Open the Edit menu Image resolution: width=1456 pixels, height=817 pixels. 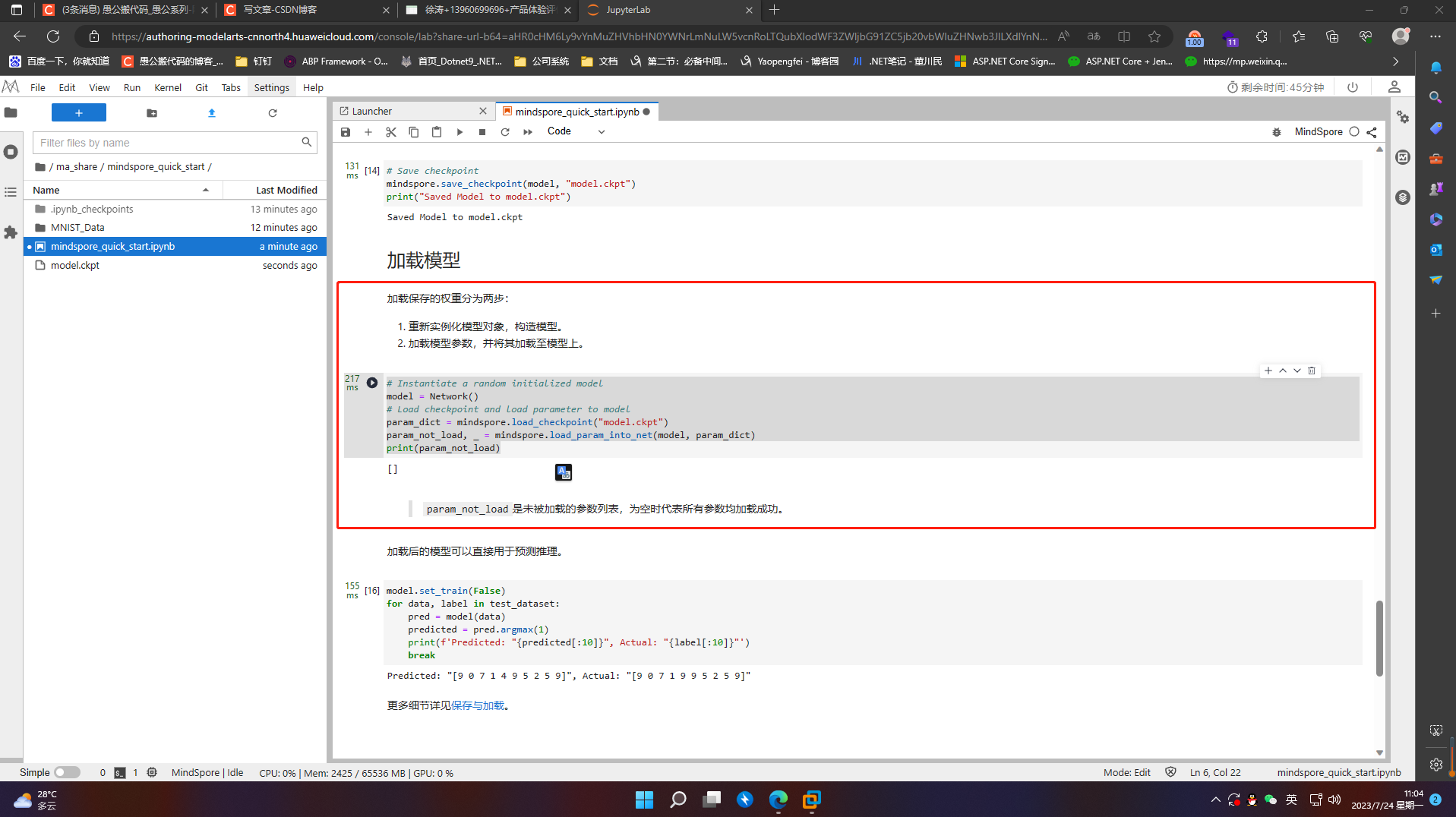coord(67,87)
